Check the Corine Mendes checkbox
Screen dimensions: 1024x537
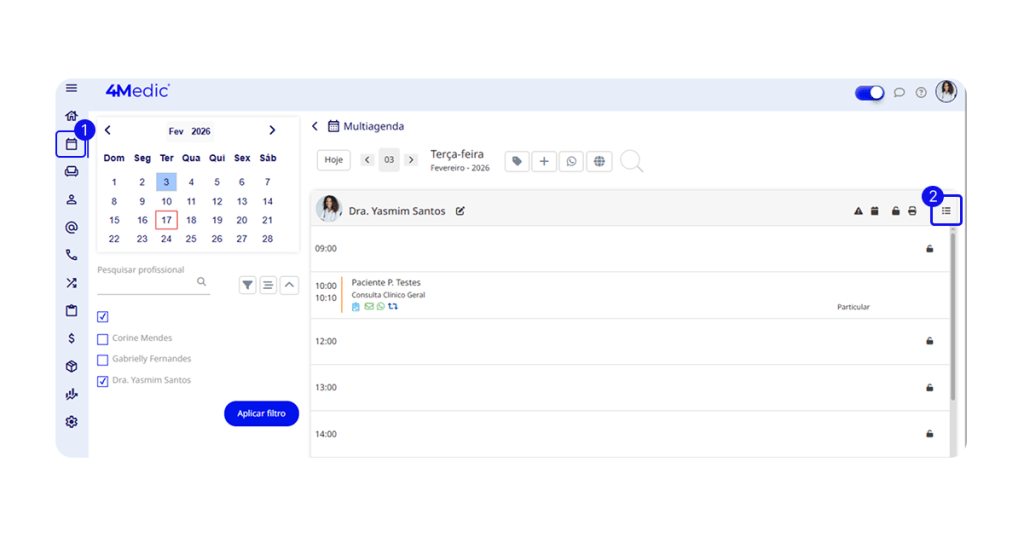click(x=103, y=339)
